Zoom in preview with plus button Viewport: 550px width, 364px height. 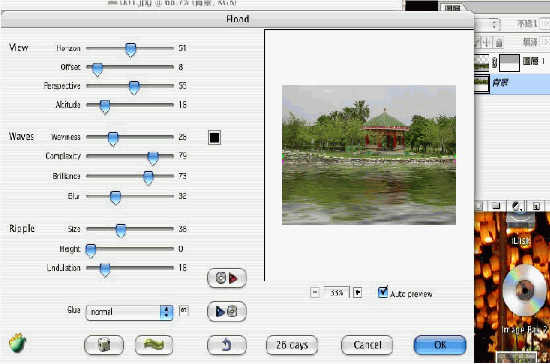357,292
